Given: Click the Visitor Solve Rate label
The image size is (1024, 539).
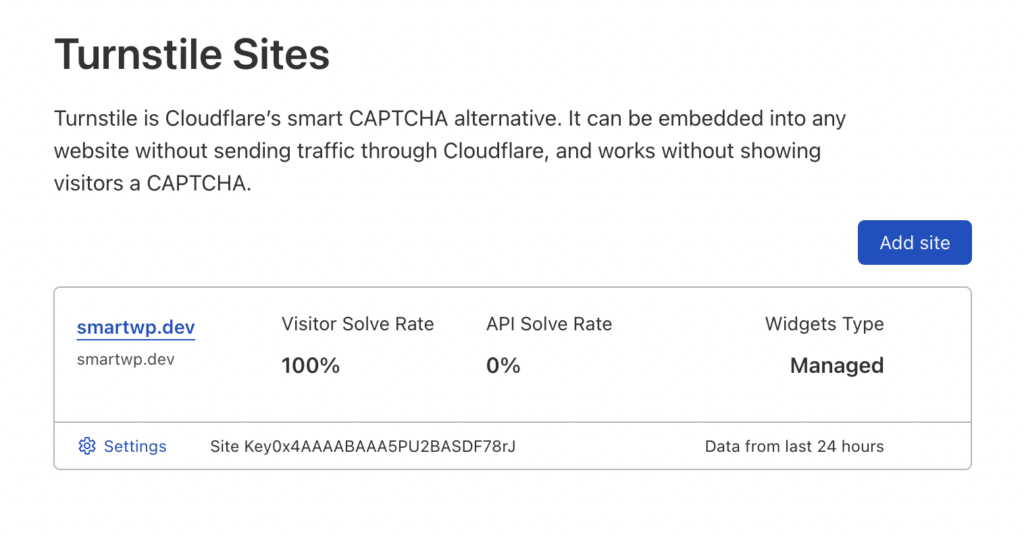Looking at the screenshot, I should click(357, 324).
